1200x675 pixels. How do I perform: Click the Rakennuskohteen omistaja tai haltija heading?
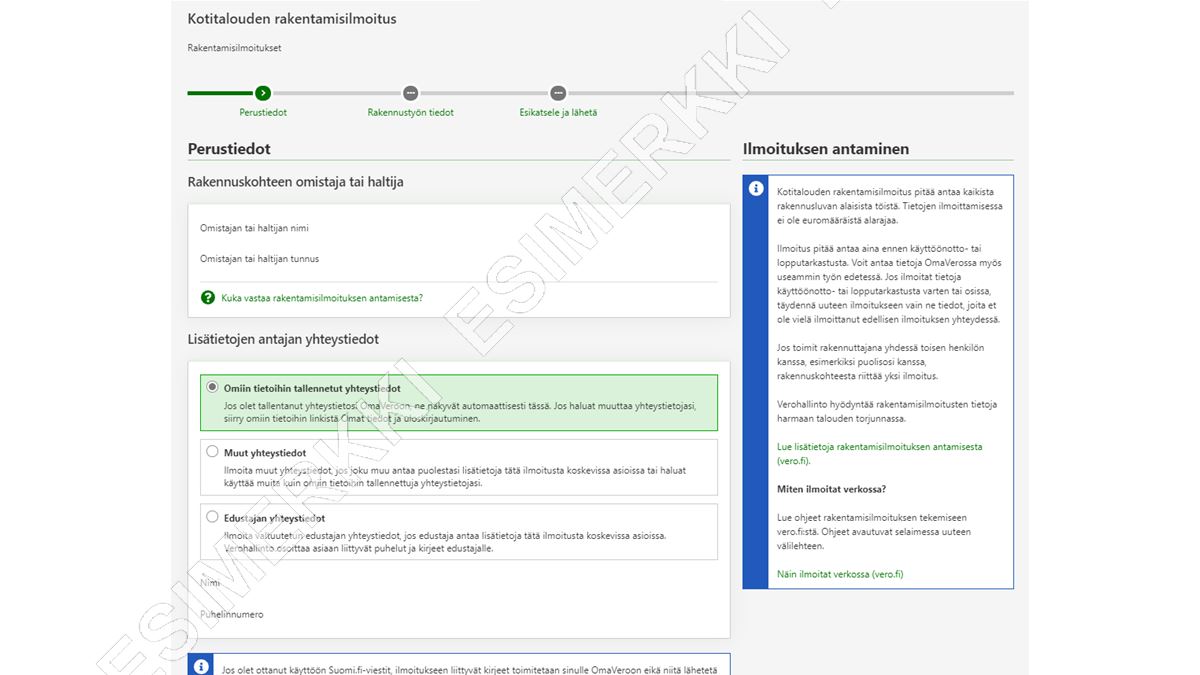coord(296,182)
